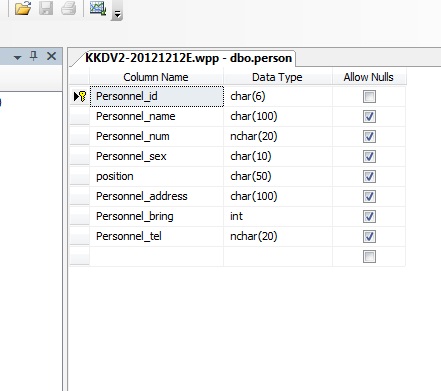The height and width of the screenshot is (391, 441).
Task: Open the side panel window position dropdown
Action: coord(18,57)
